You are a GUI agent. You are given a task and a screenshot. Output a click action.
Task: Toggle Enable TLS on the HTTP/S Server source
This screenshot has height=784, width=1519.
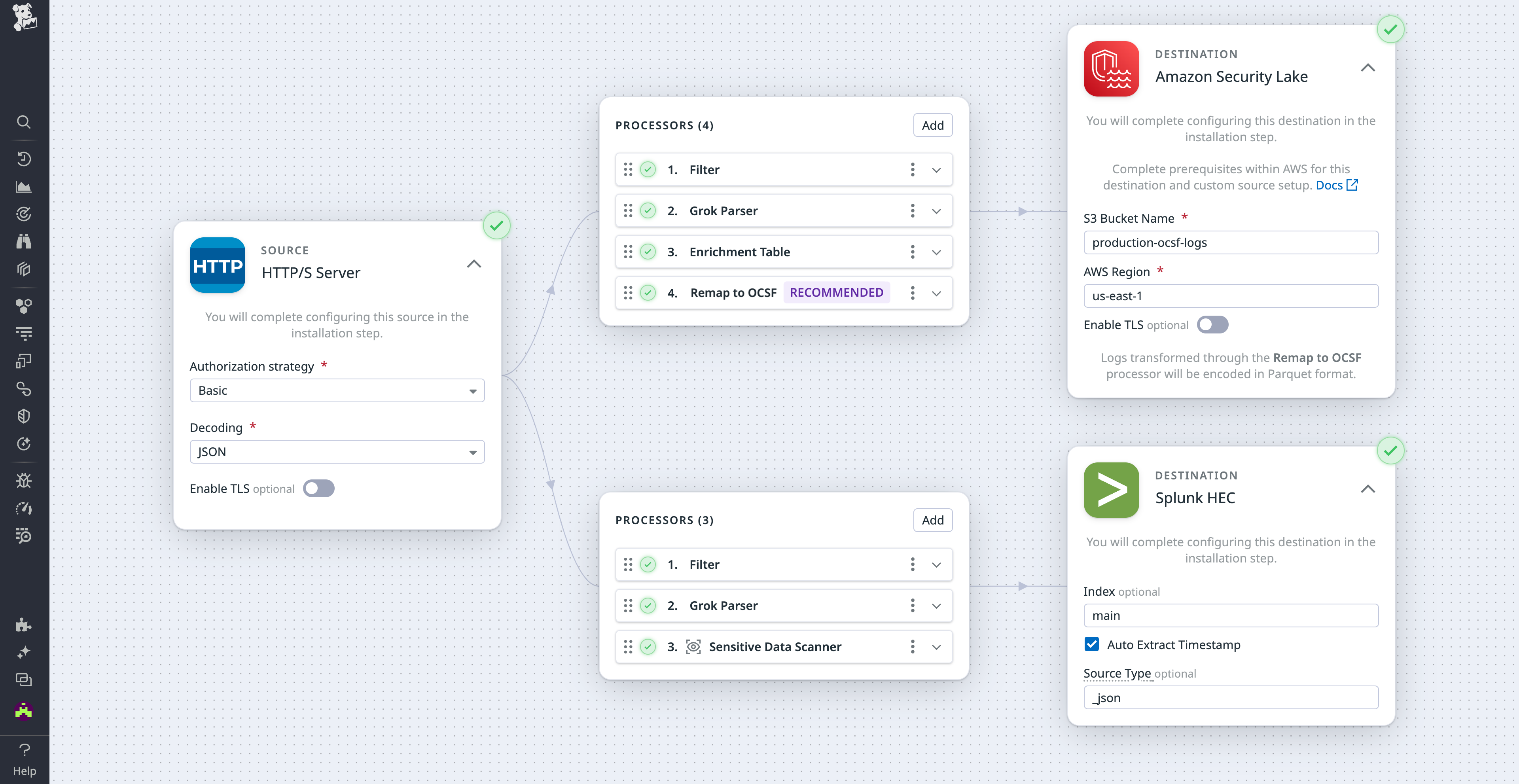click(318, 488)
